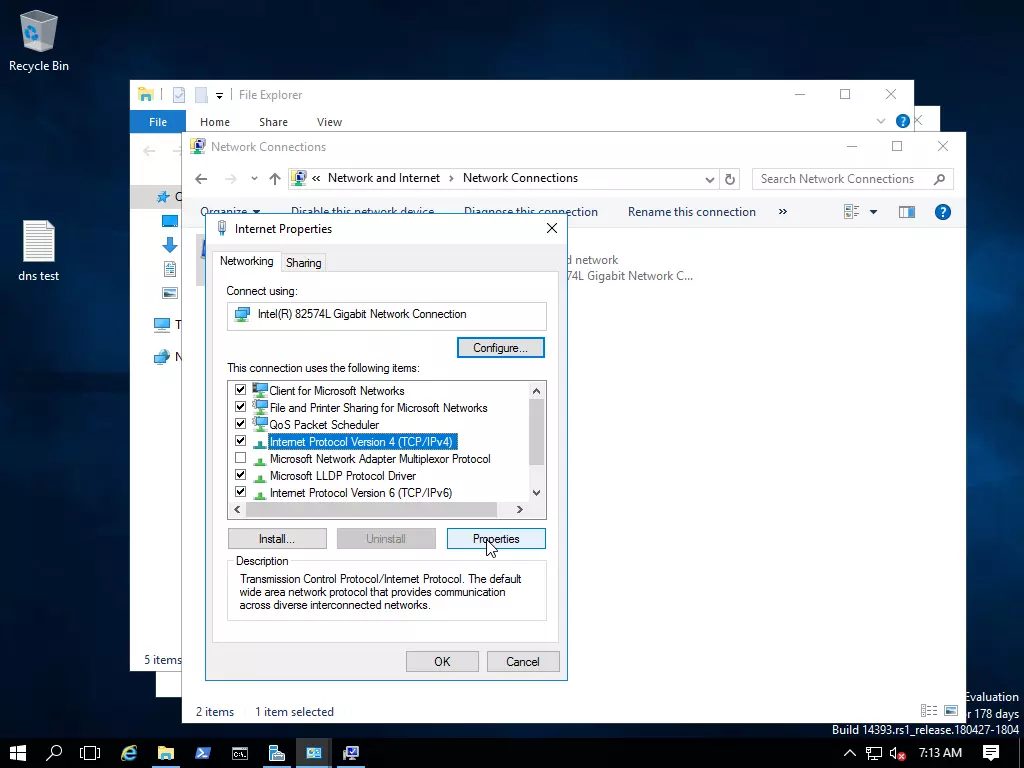This screenshot has height=768, width=1024.
Task: Open the Recycle Bin desktop icon
Action: coord(39,40)
